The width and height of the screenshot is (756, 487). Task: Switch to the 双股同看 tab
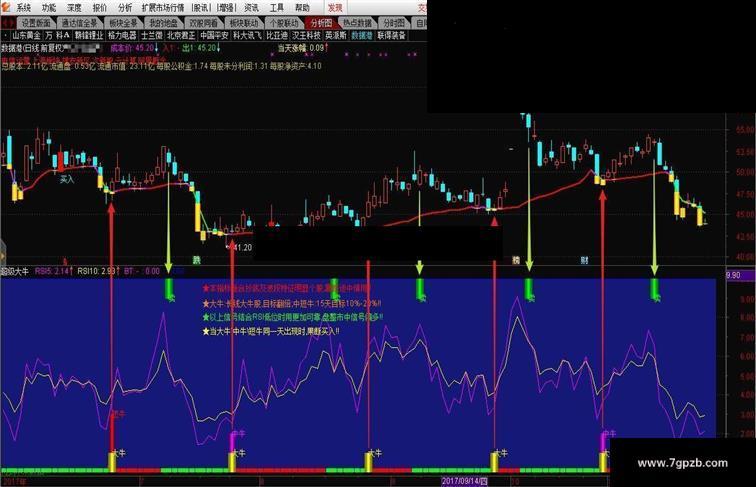click(203, 23)
